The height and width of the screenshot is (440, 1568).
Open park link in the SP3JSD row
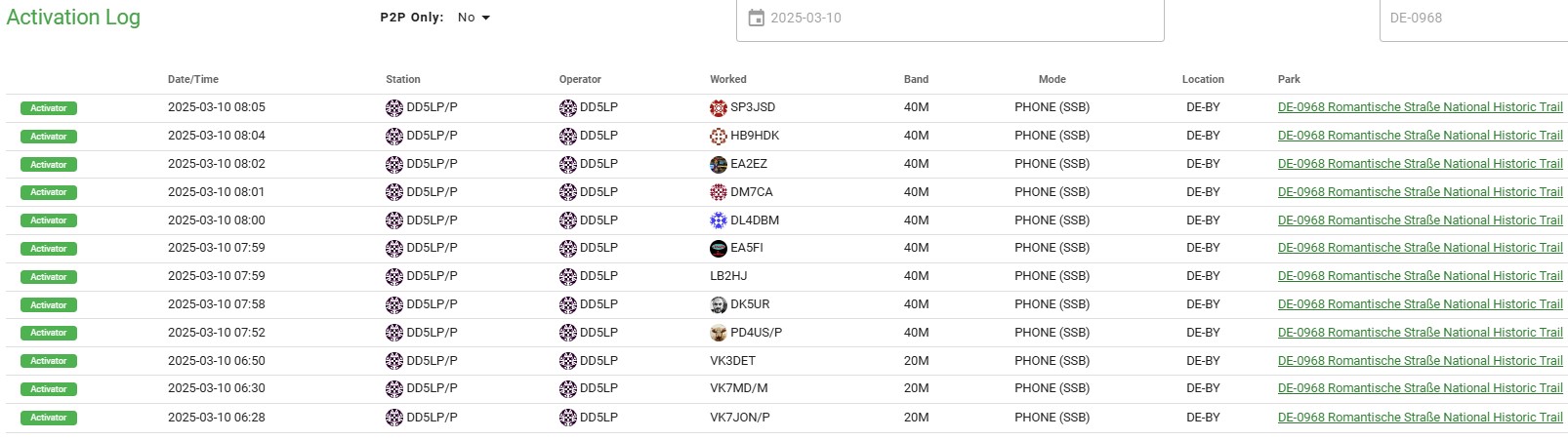[x=1420, y=107]
